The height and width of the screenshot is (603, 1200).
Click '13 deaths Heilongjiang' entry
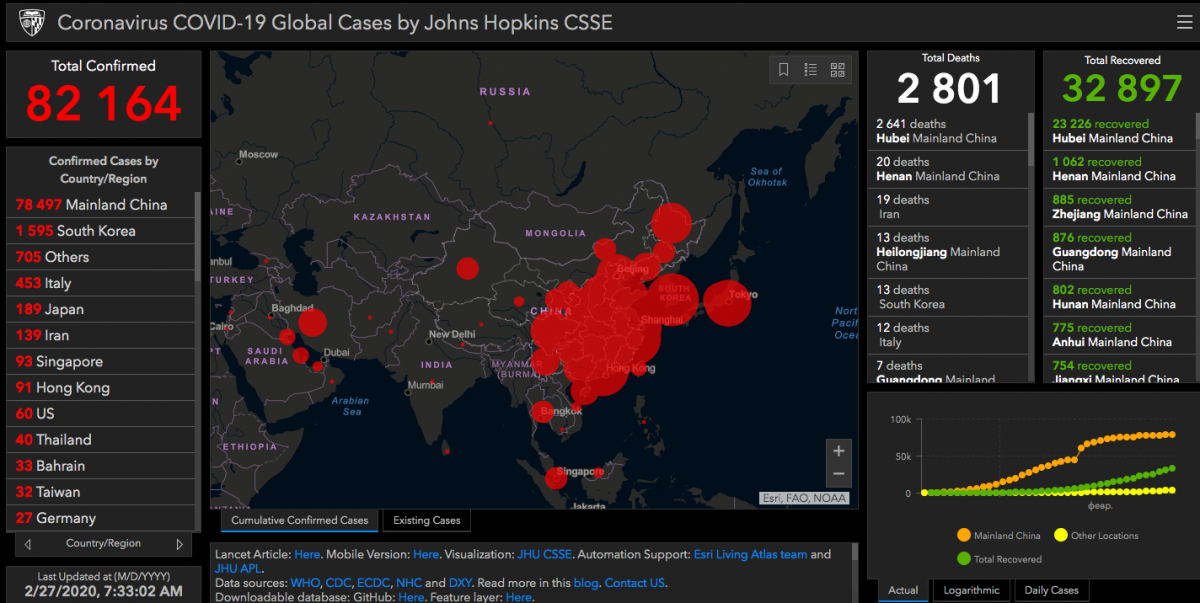947,252
